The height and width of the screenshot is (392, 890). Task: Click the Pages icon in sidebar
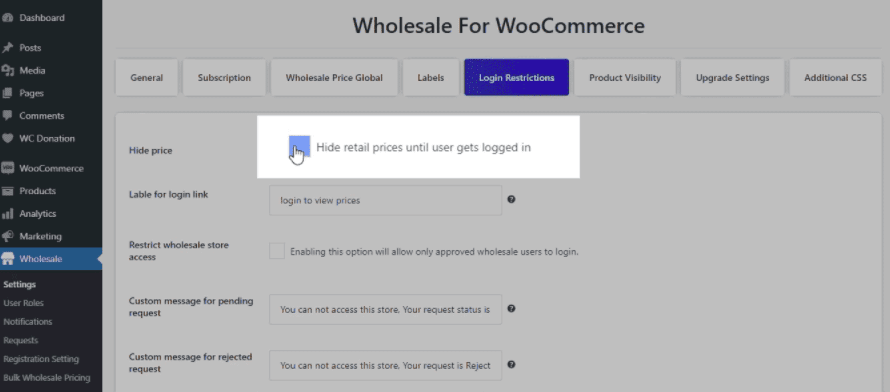coord(7,93)
